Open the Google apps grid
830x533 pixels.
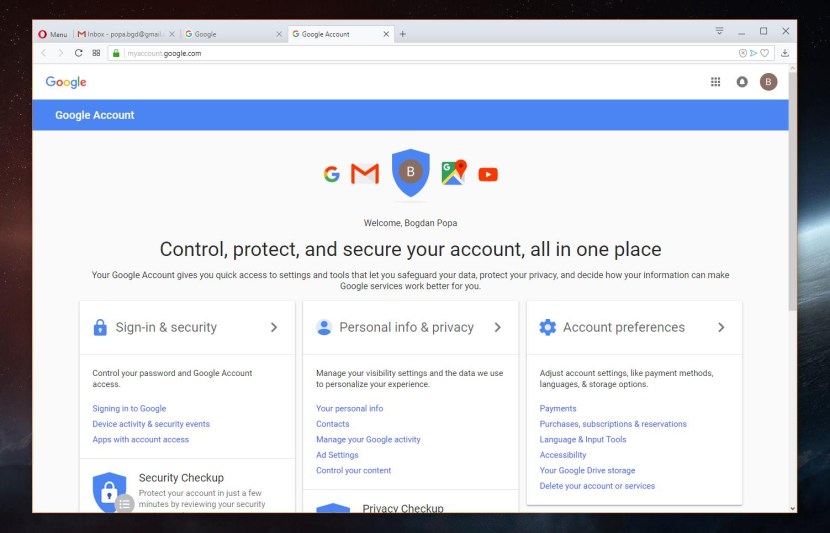pyautogui.click(x=715, y=82)
